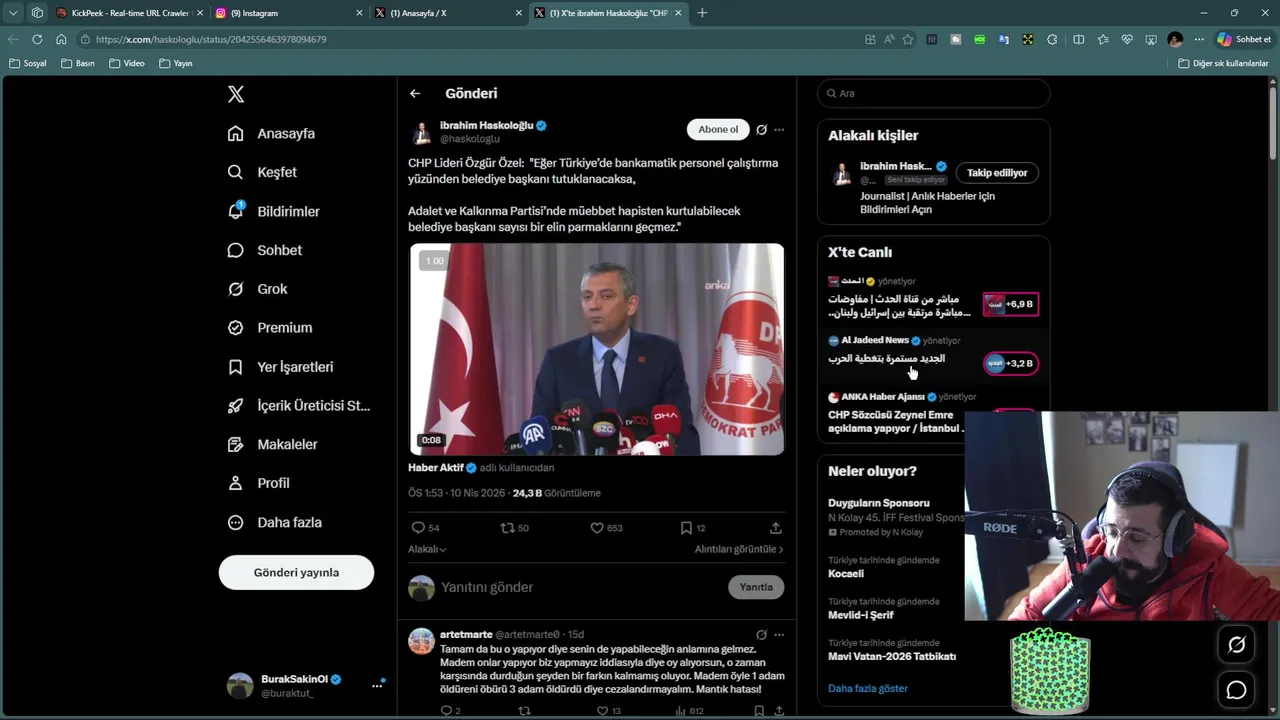
Task: Add page to favorites star
Action: [908, 39]
